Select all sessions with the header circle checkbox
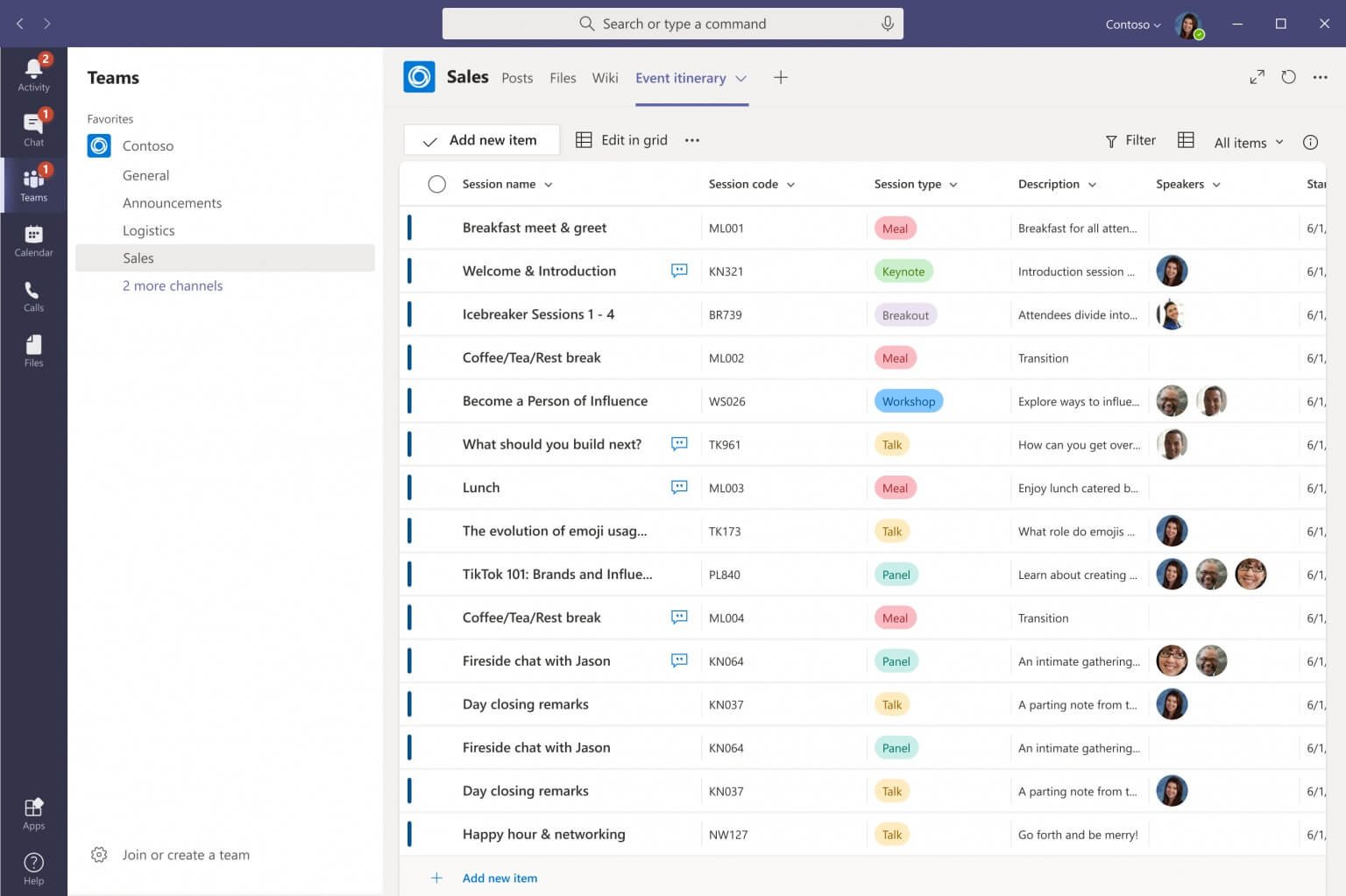Viewport: 1346px width, 896px height. click(x=437, y=184)
